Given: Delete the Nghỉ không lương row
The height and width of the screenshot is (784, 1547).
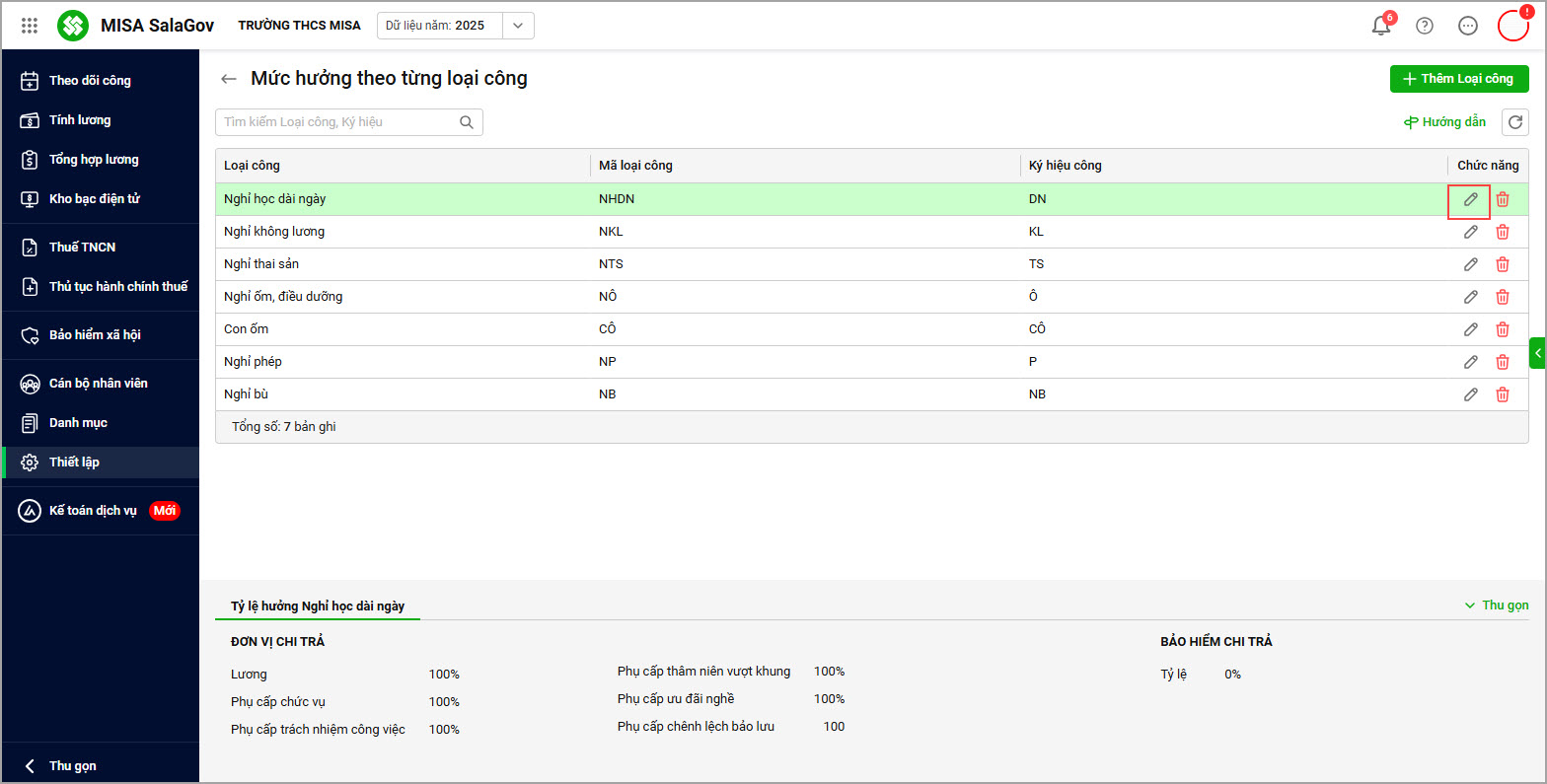Looking at the screenshot, I should [1502, 232].
